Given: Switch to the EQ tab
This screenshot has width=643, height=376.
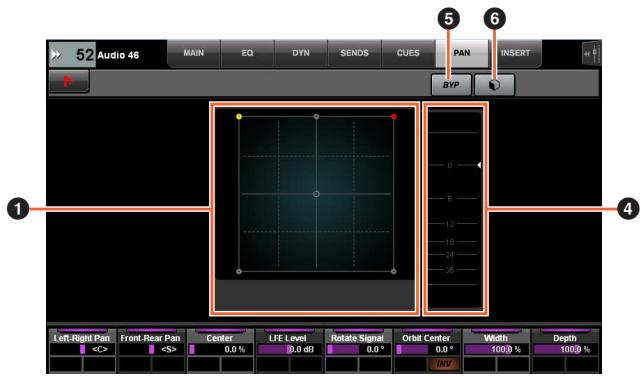Looking at the screenshot, I should pos(247,53).
